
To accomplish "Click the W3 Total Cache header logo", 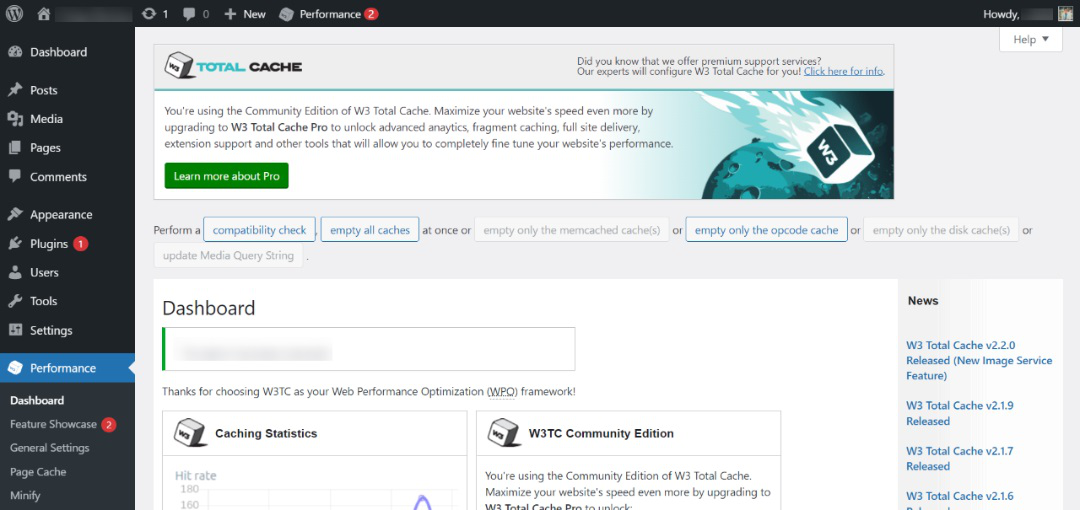I will (233, 67).
